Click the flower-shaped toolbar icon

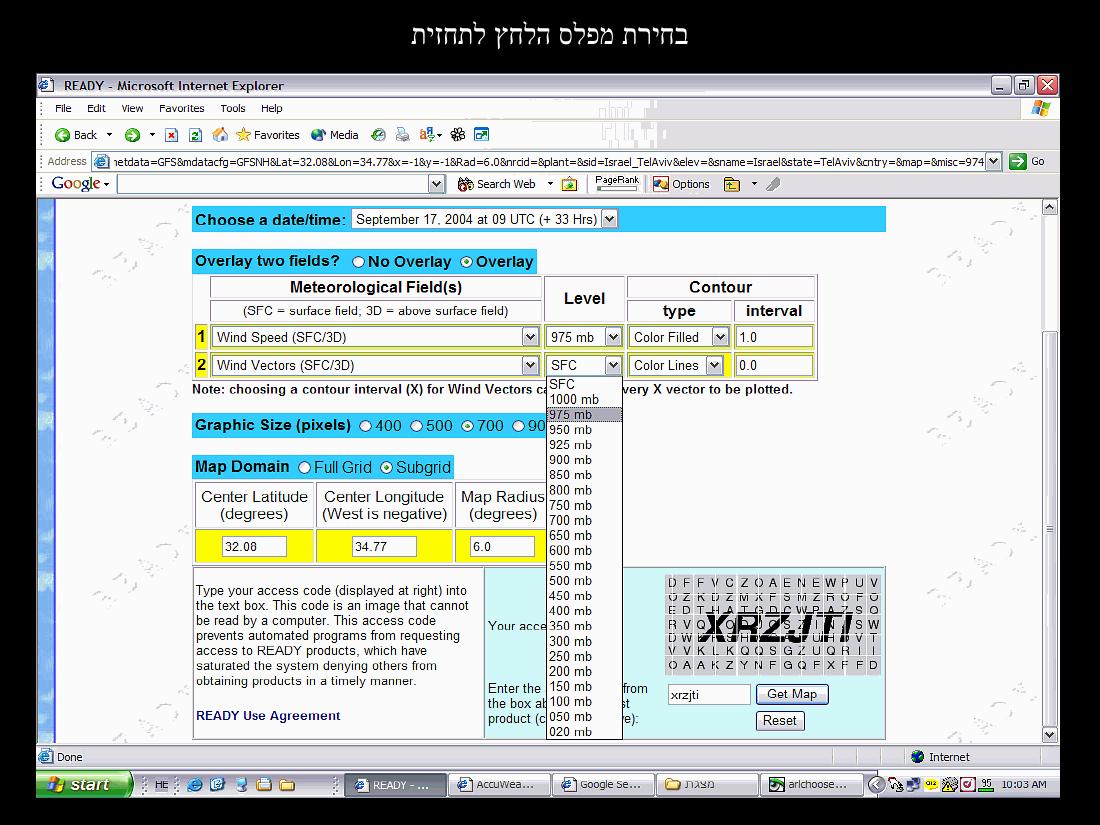pyautogui.click(x=458, y=135)
